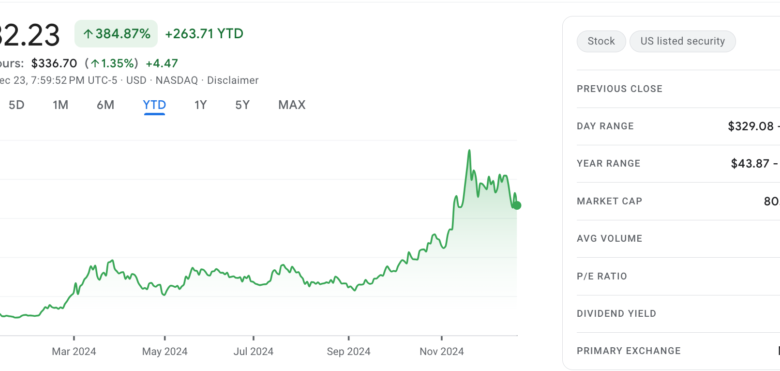
Task: Click the chart's highest price peak
Action: 469,151
